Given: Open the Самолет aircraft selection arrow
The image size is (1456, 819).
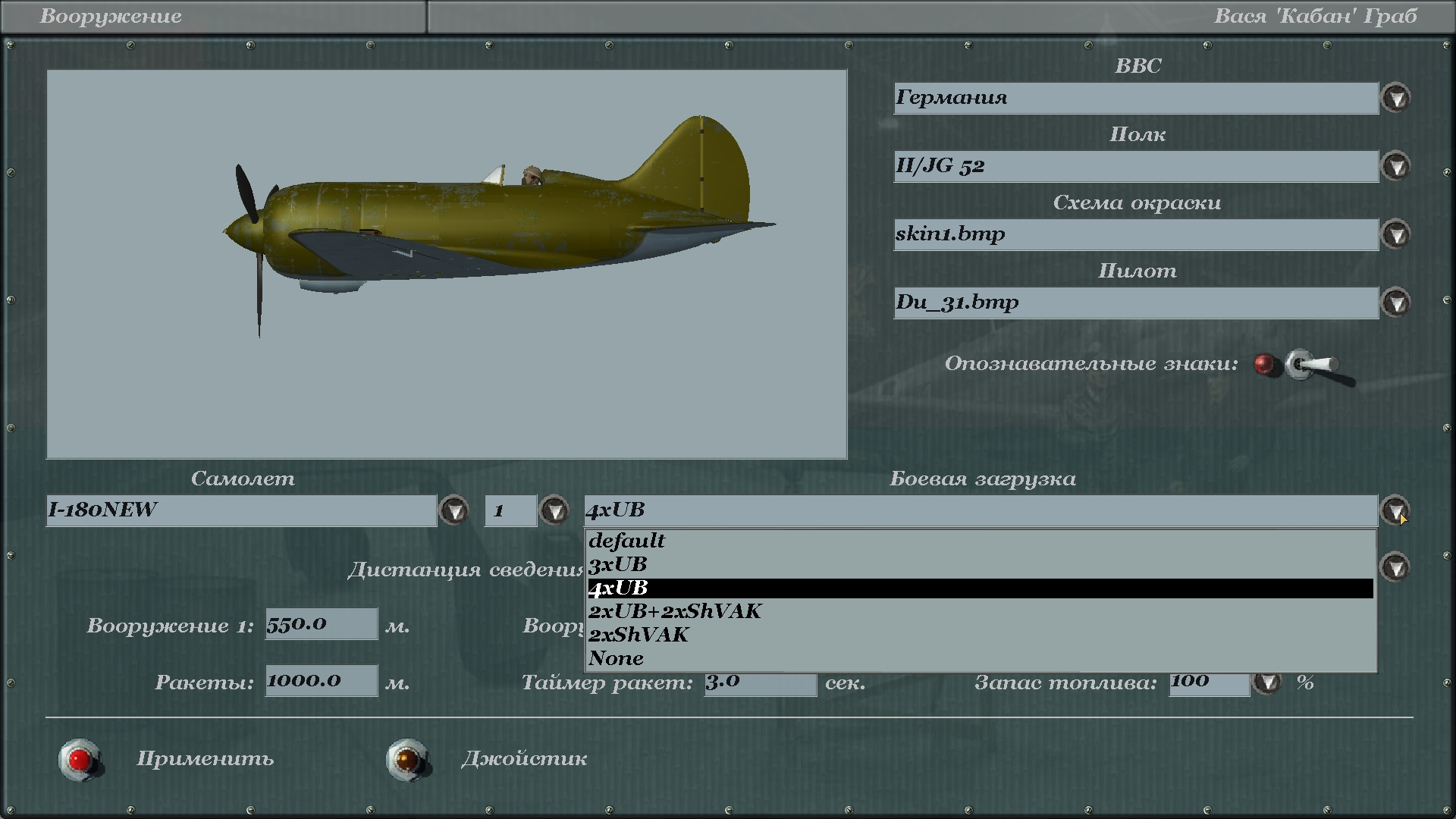Looking at the screenshot, I should click(x=454, y=511).
